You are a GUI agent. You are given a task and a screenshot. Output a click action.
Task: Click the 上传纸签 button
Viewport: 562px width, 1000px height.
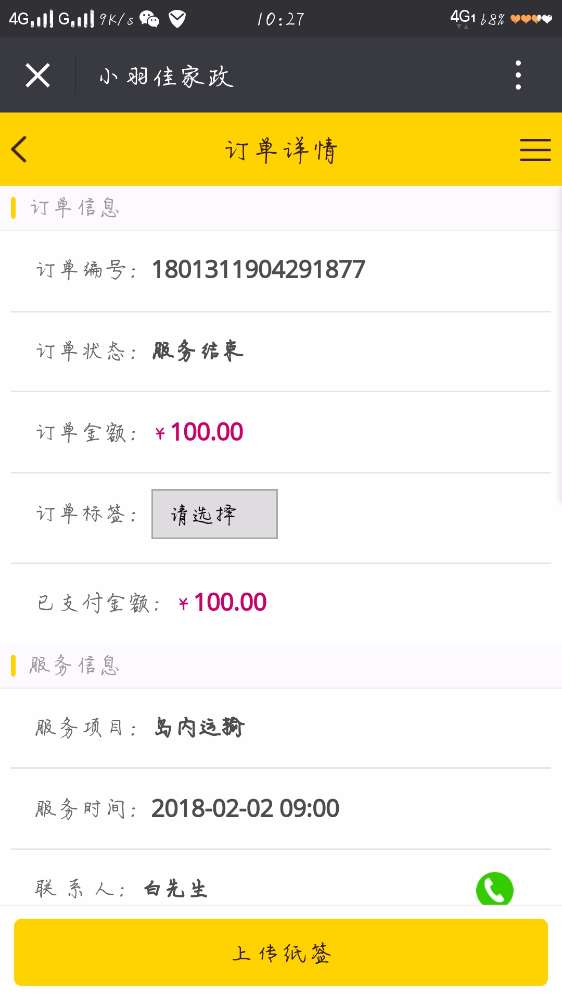pos(281,952)
